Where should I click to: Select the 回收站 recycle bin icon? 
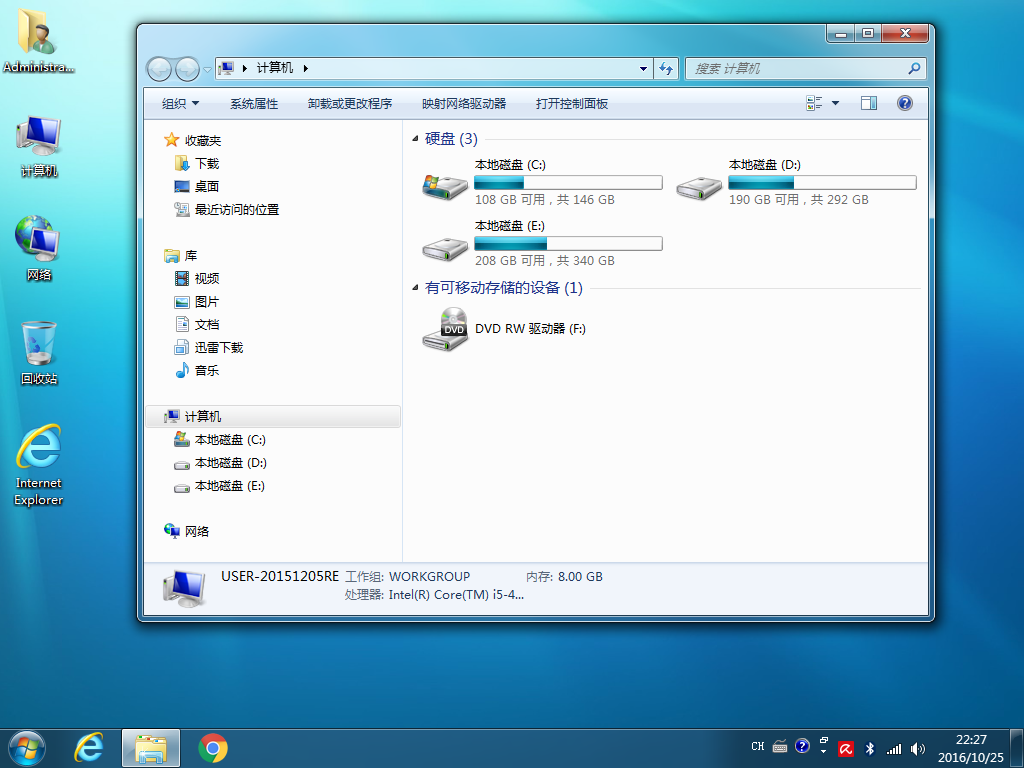click(39, 353)
